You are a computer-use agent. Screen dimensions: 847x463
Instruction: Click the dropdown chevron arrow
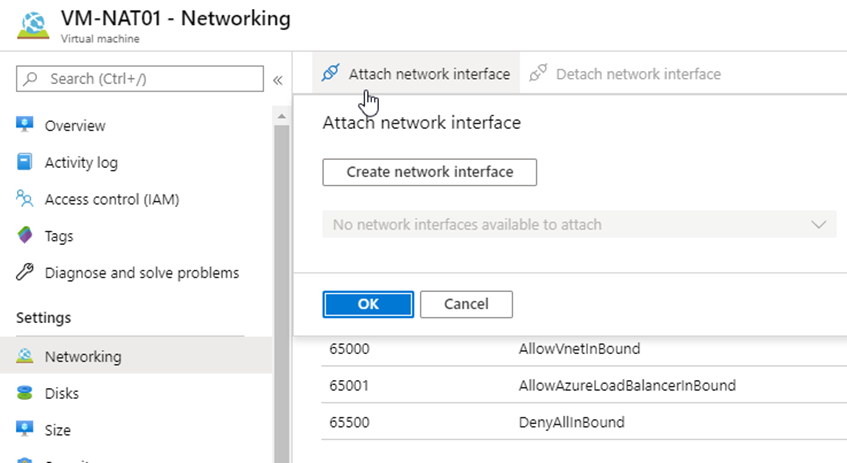[x=819, y=224]
